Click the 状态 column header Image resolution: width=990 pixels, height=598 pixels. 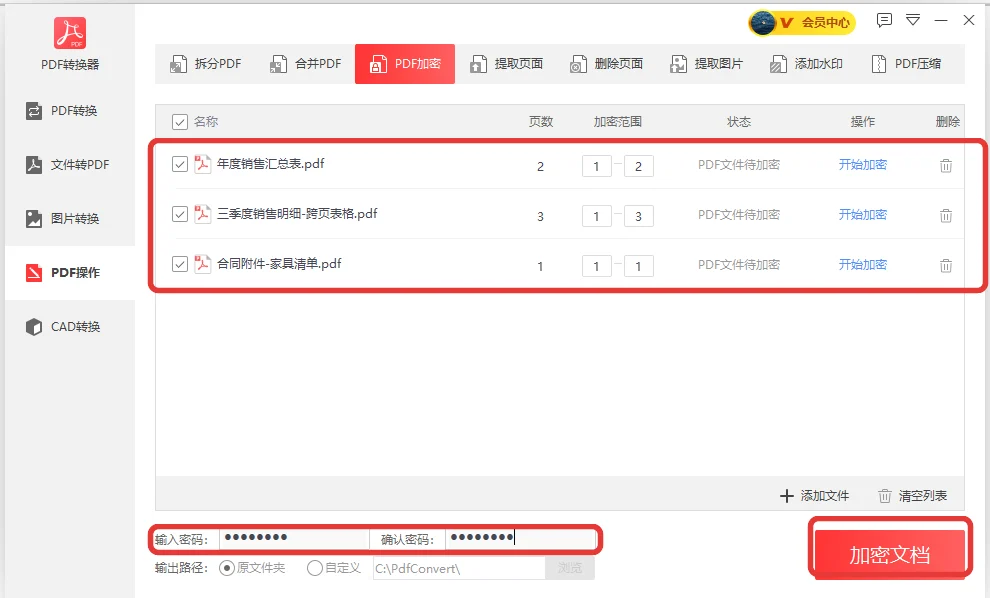click(x=739, y=122)
